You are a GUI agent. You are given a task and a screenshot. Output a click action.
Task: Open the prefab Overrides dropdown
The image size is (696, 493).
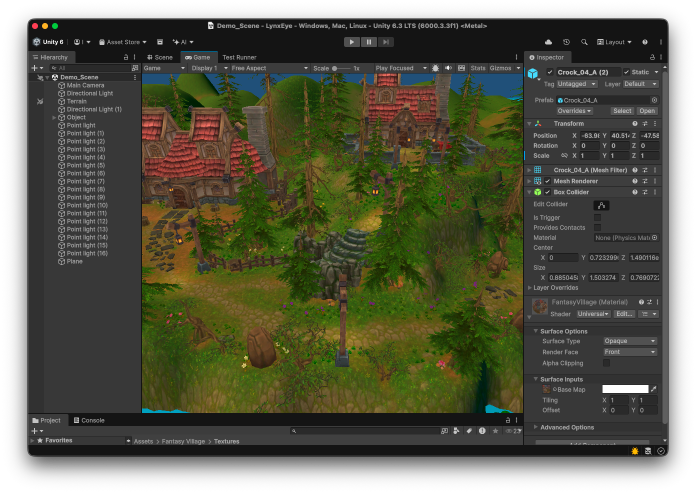point(574,111)
